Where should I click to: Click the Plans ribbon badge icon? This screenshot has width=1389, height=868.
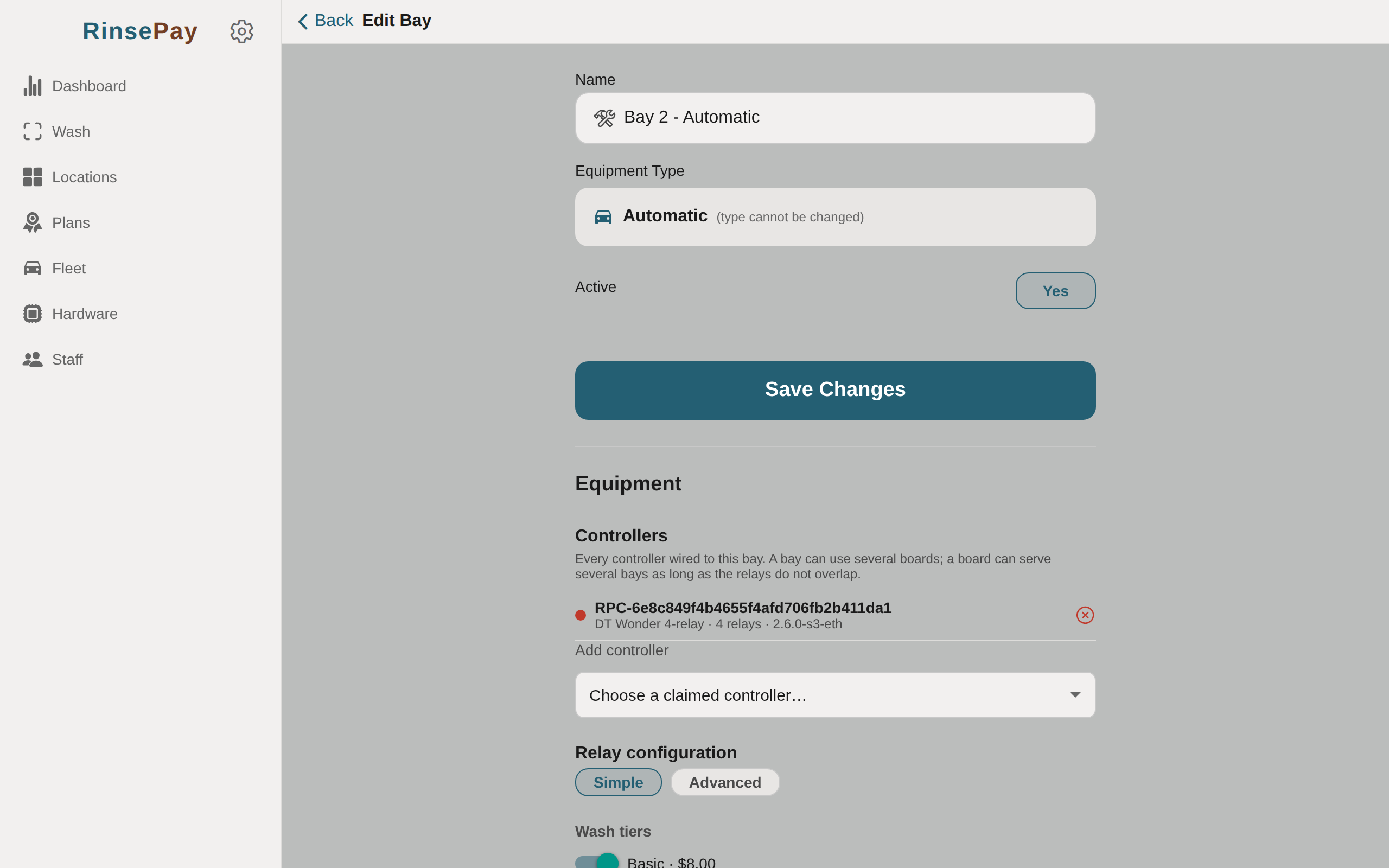tap(33, 223)
